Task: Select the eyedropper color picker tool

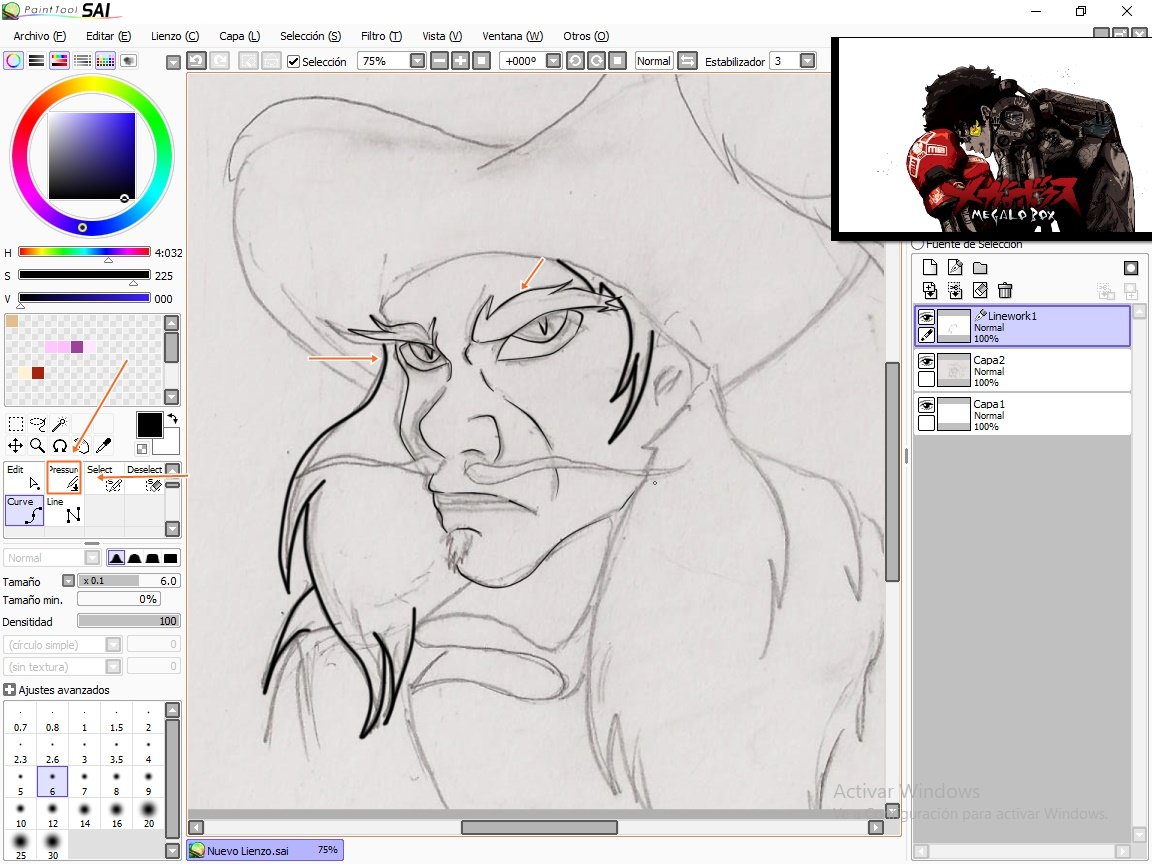Action: point(104,445)
